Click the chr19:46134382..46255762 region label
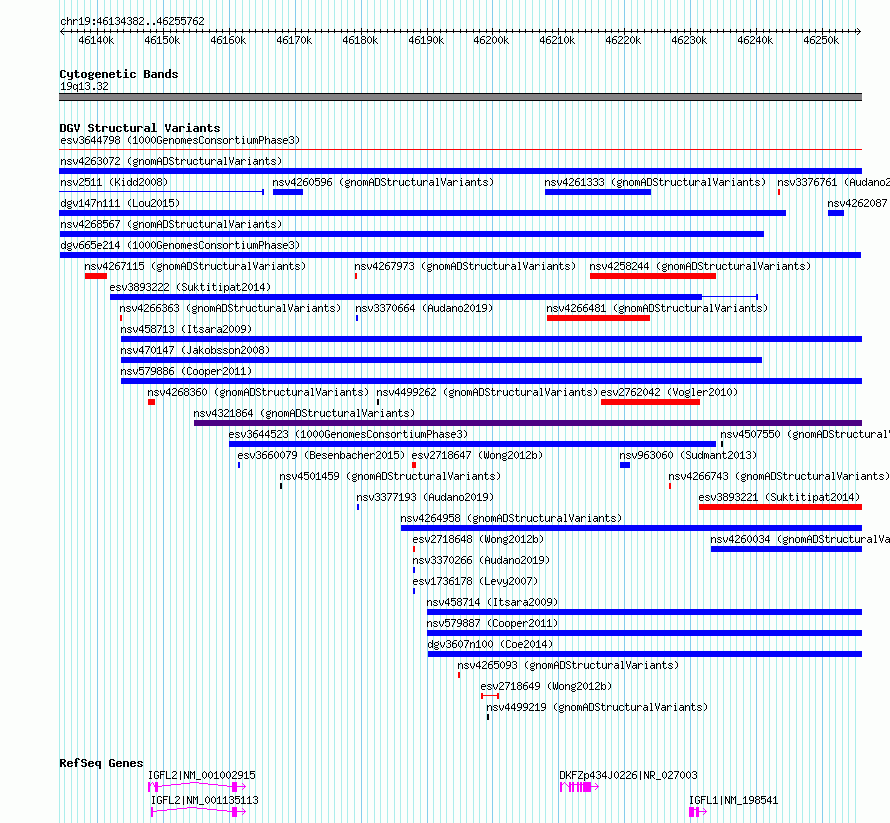The image size is (890, 823). (132, 22)
